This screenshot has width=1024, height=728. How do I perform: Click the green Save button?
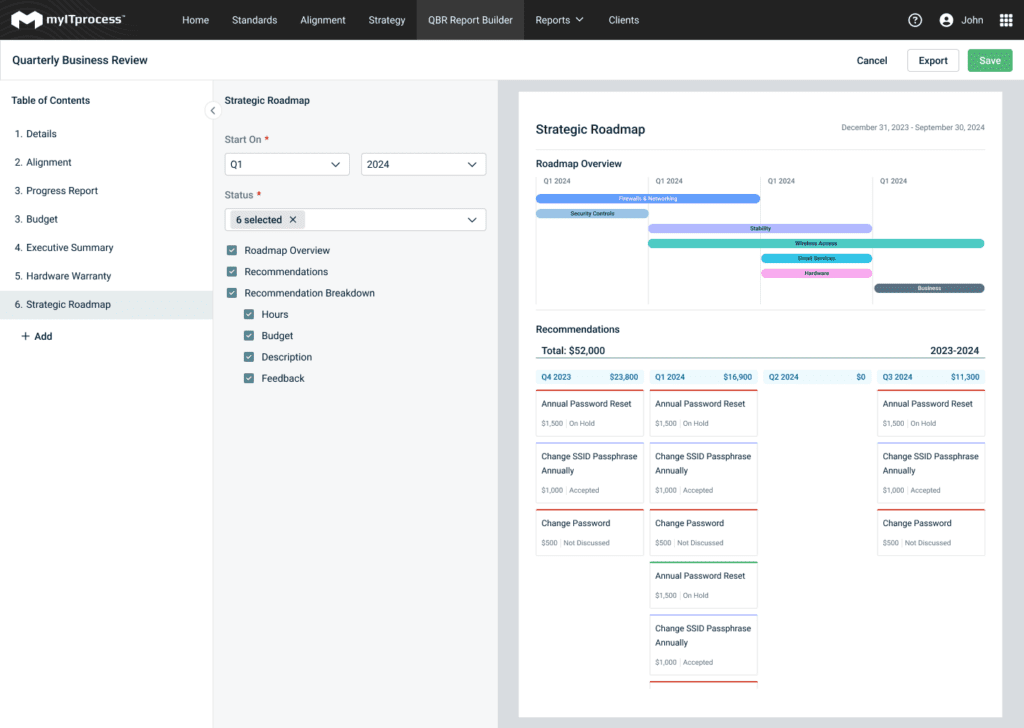[989, 61]
